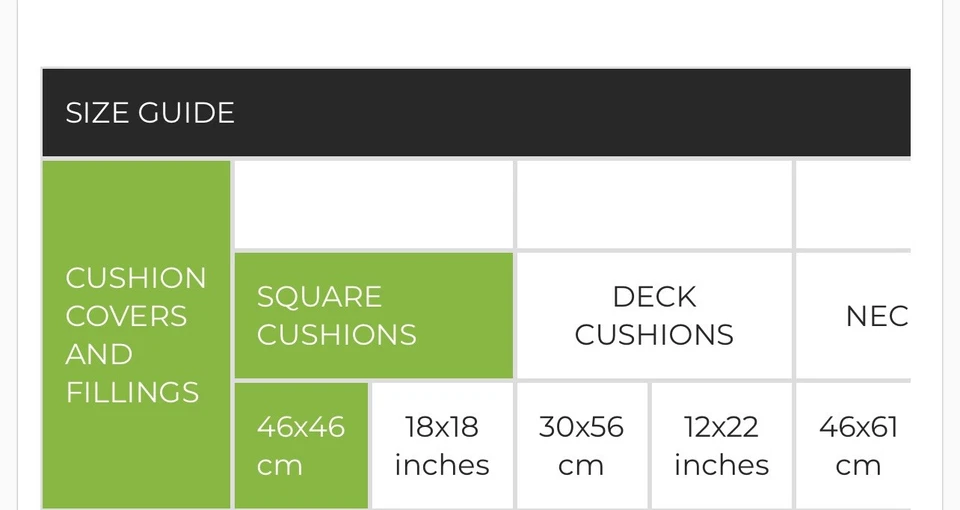The width and height of the screenshot is (960, 510).
Task: Click the blank cell above NEC heading
Action: pos(853,204)
